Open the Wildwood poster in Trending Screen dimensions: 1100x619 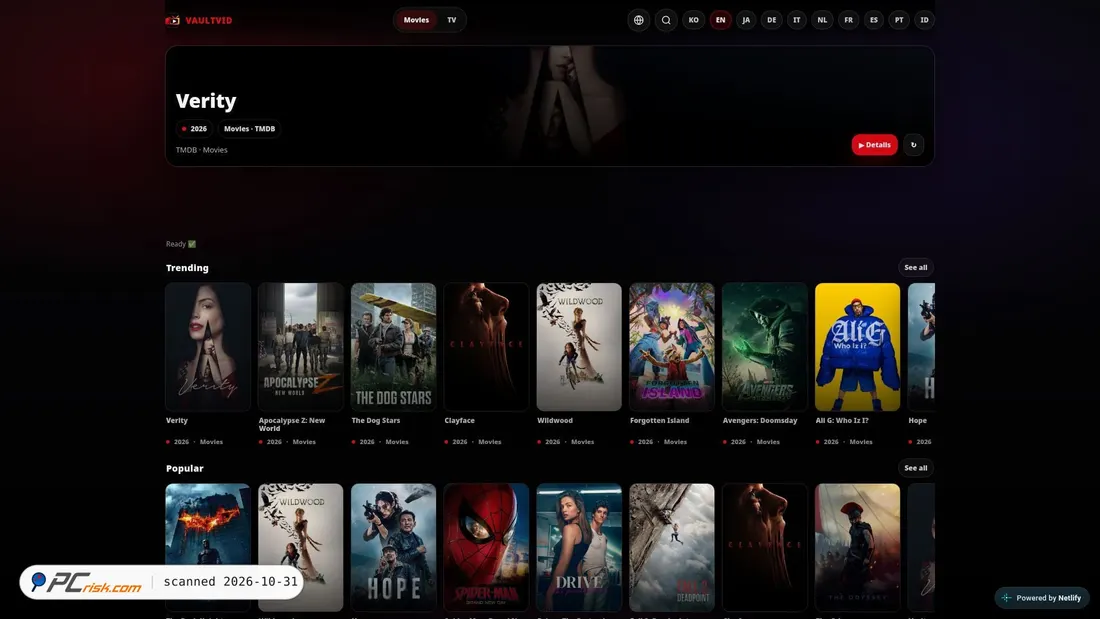point(579,347)
